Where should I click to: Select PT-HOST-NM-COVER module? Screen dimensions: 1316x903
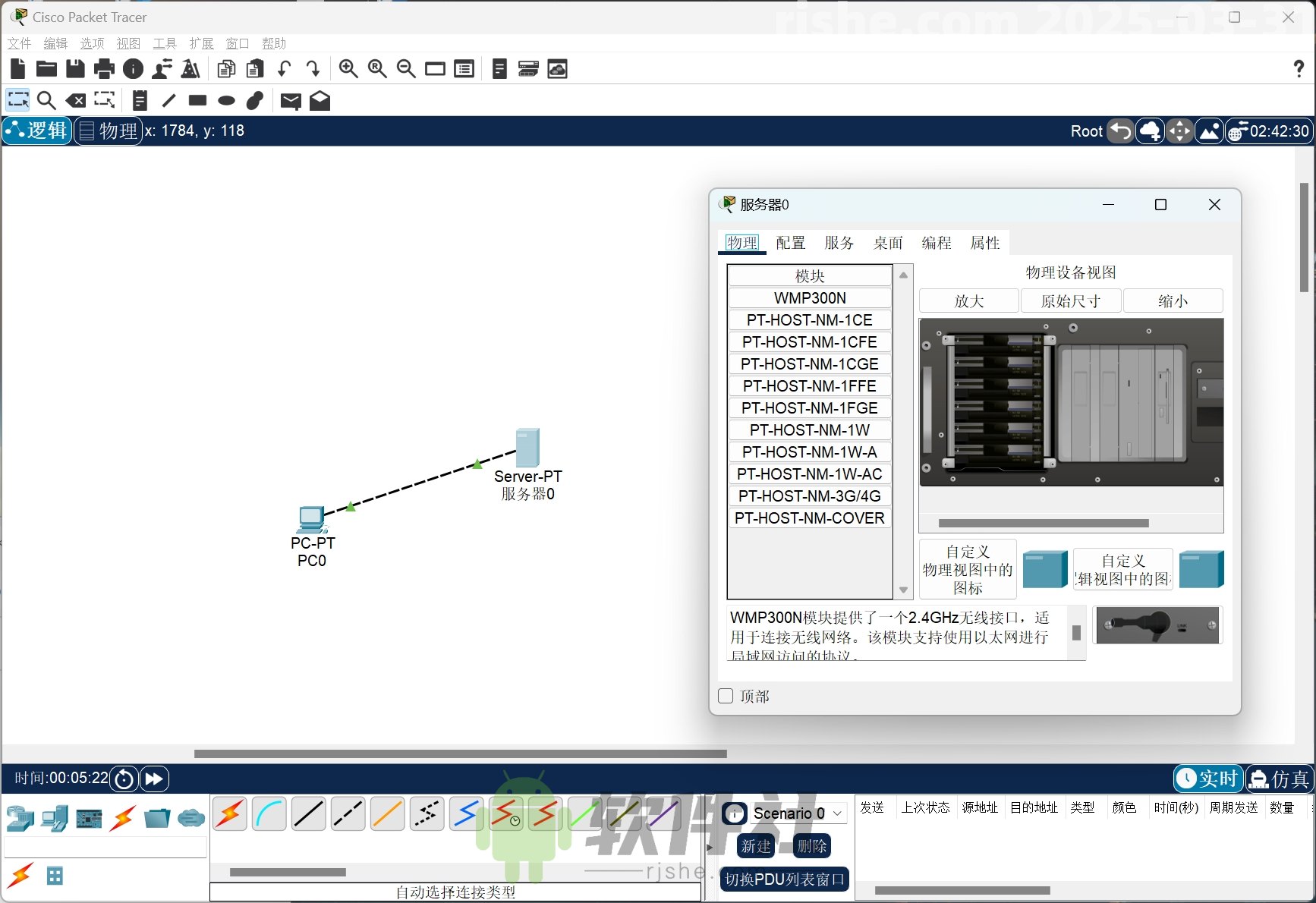tap(810, 518)
